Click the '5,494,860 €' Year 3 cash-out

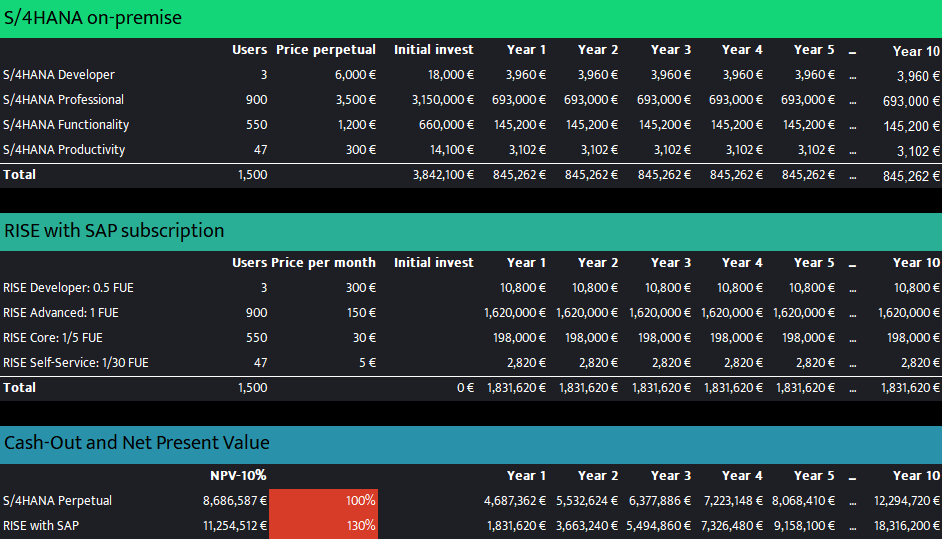click(x=658, y=526)
